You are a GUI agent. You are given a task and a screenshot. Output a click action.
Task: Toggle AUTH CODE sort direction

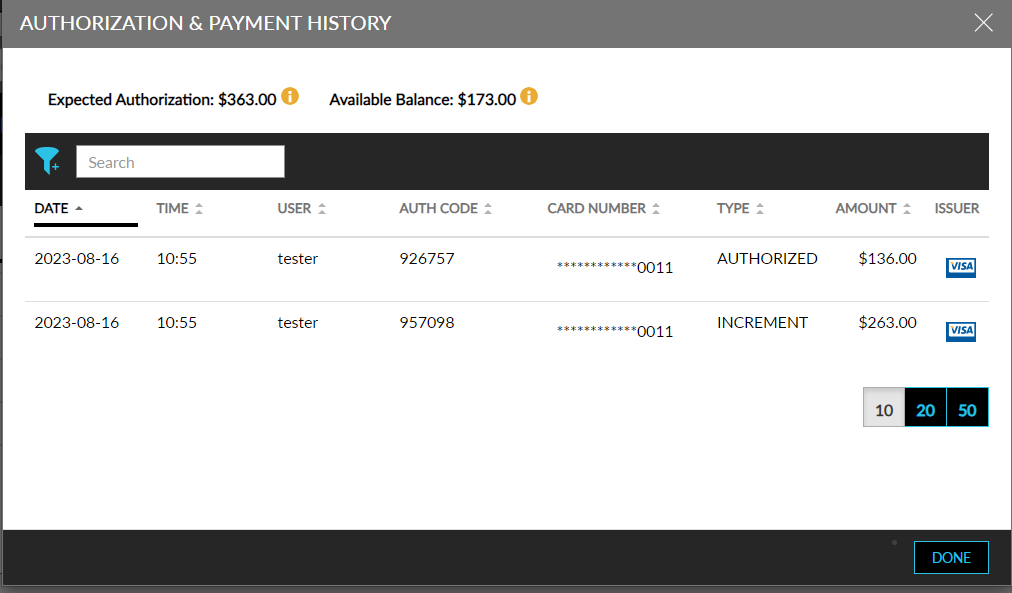[x=487, y=208]
